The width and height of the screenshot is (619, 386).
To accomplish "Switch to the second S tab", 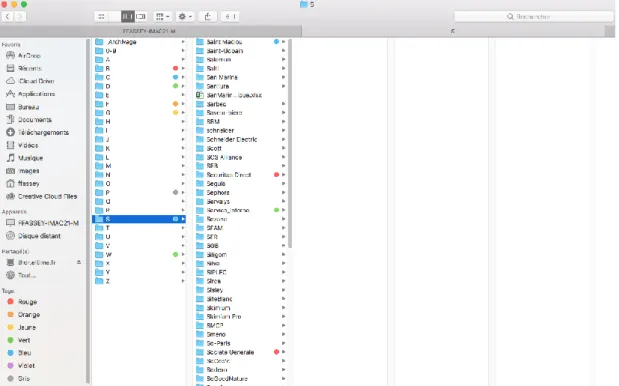I will point(453,31).
